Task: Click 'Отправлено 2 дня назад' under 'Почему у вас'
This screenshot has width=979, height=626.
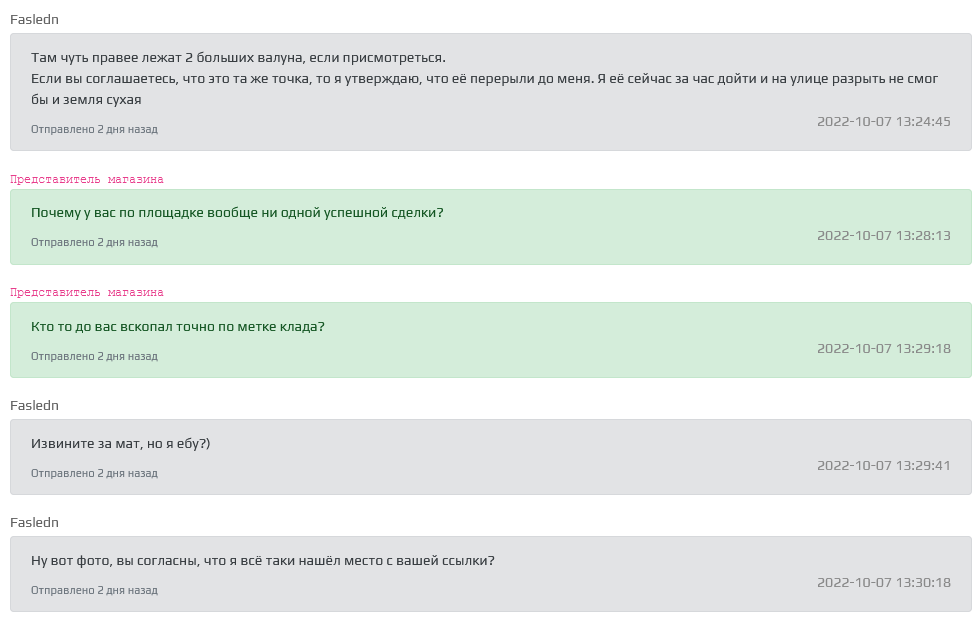Action: [94, 242]
